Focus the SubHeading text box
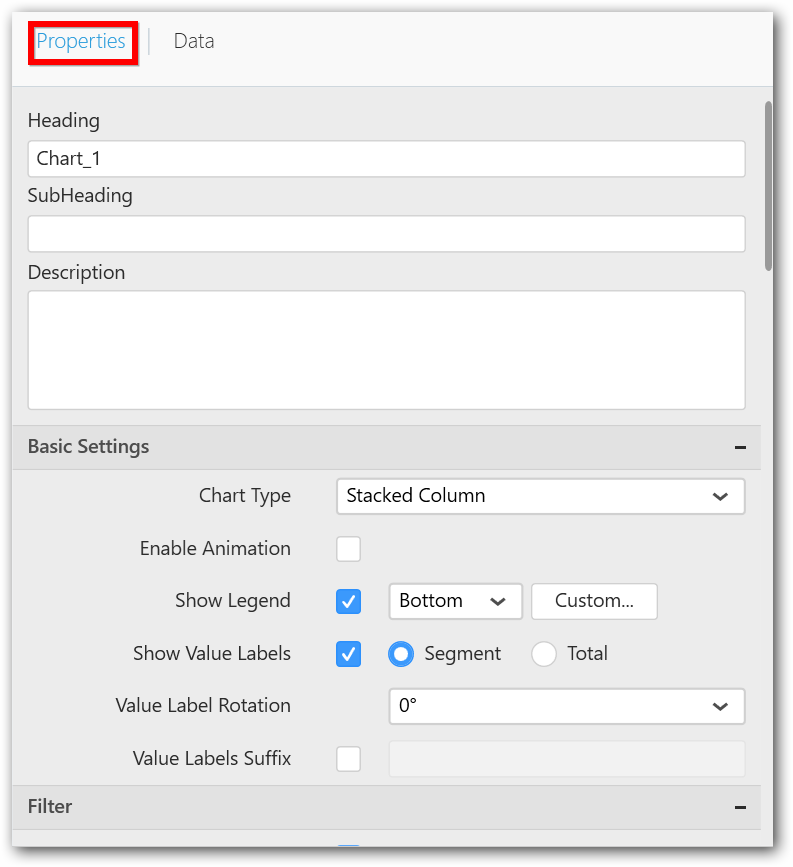The height and width of the screenshot is (867, 793). (386, 234)
